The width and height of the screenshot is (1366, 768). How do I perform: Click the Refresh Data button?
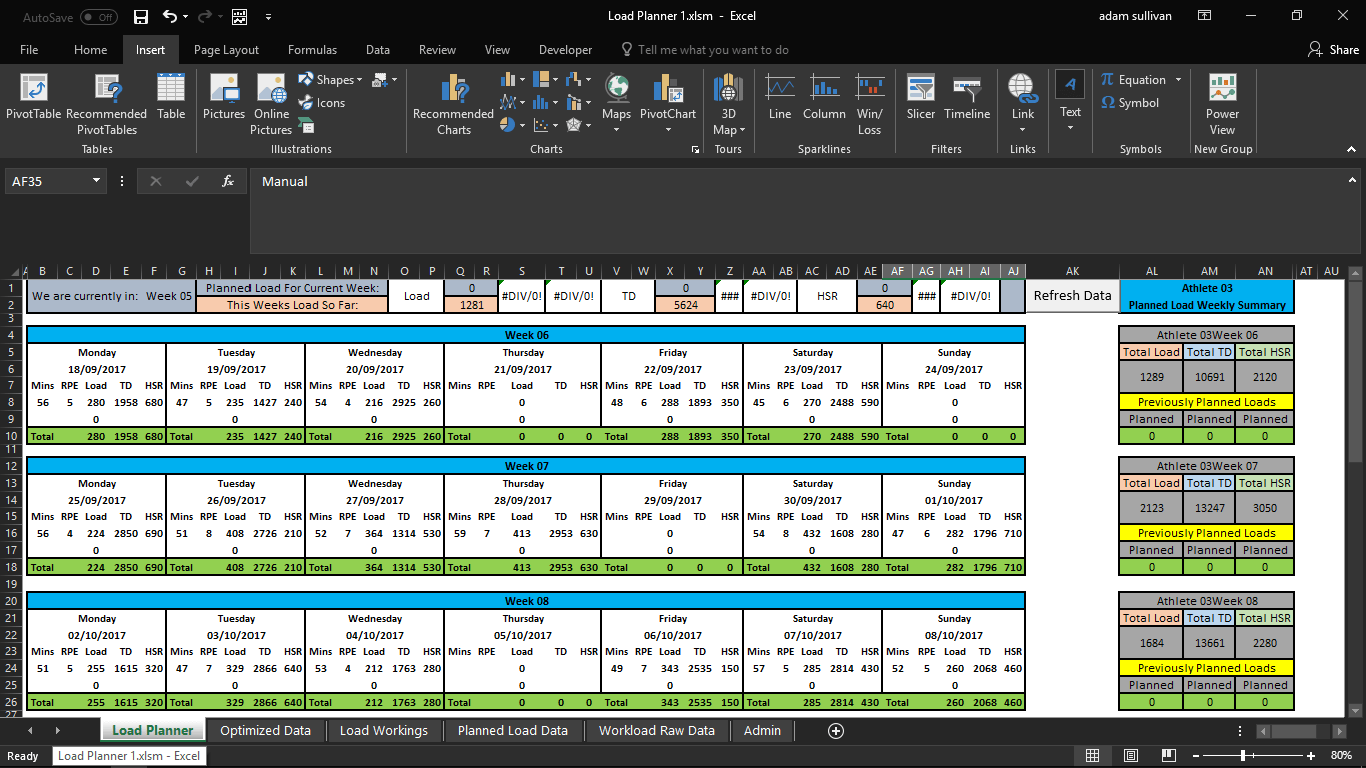(x=1072, y=295)
